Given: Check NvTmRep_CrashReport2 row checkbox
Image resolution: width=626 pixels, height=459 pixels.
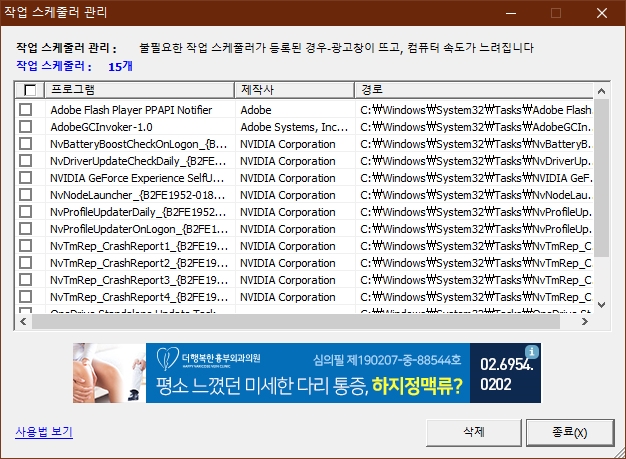Looking at the screenshot, I should [x=26, y=263].
